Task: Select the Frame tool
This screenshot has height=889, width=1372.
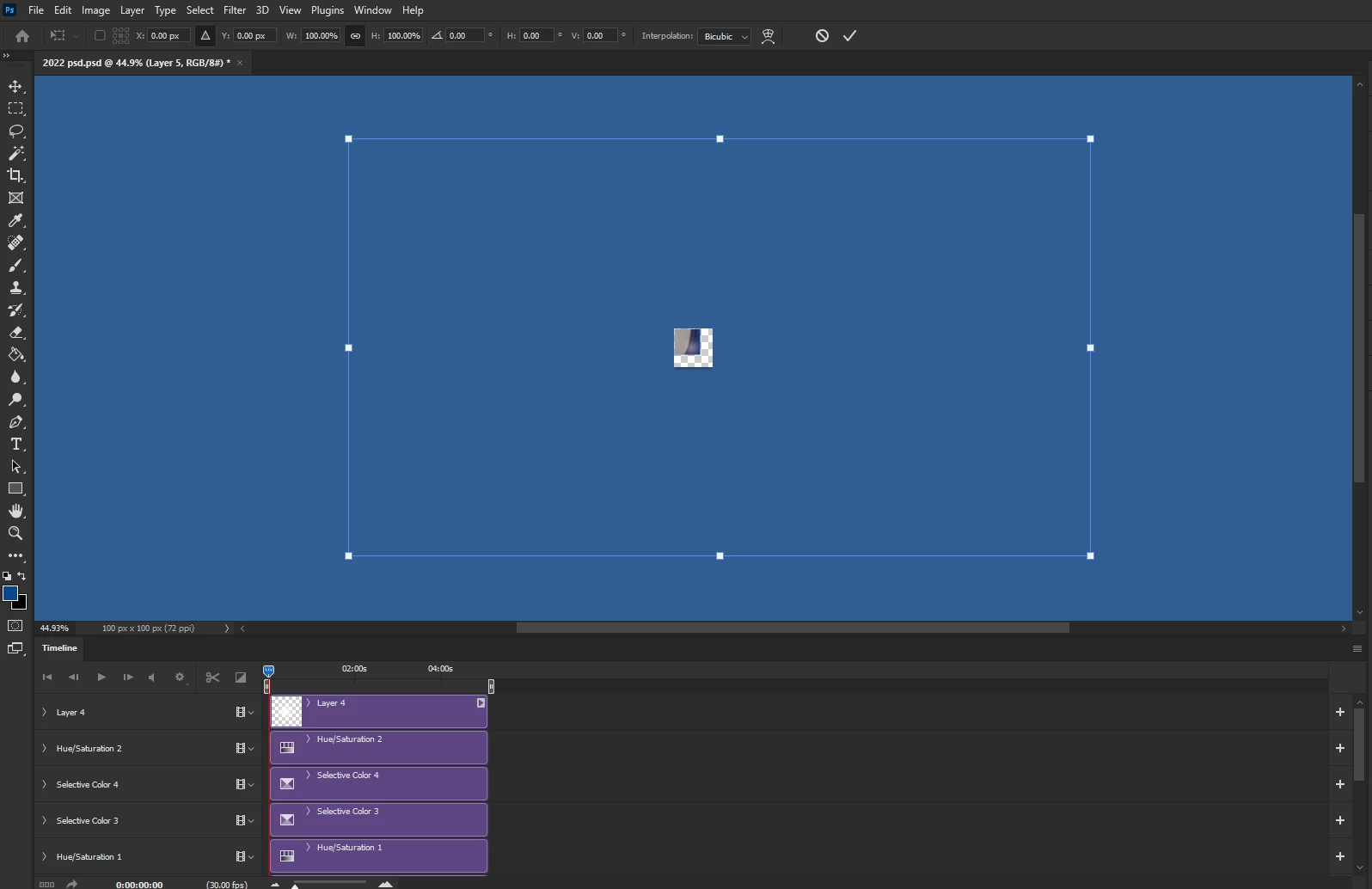Action: coord(15,198)
